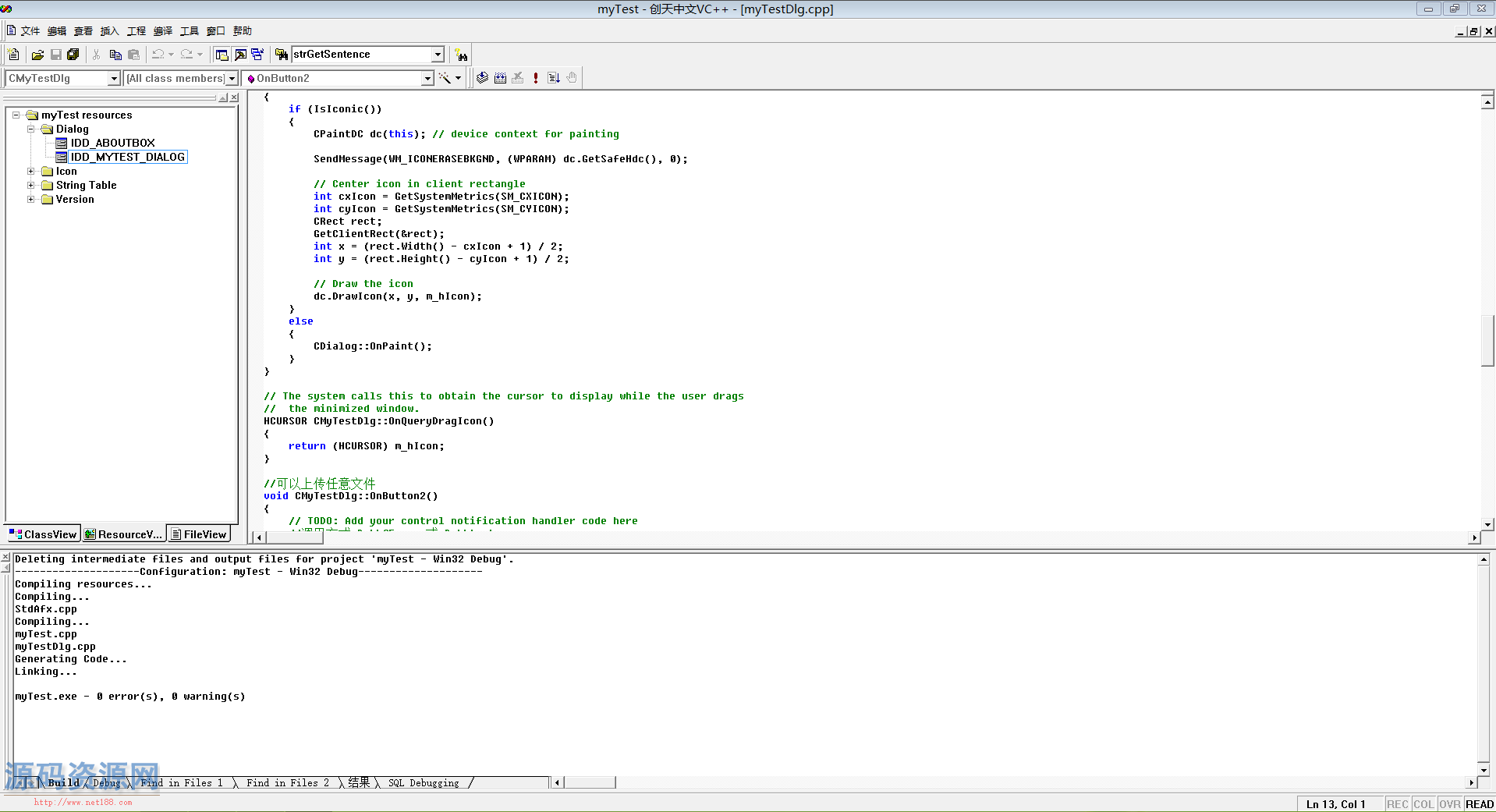Switch to the Find in Files 1 output tab

[x=183, y=783]
